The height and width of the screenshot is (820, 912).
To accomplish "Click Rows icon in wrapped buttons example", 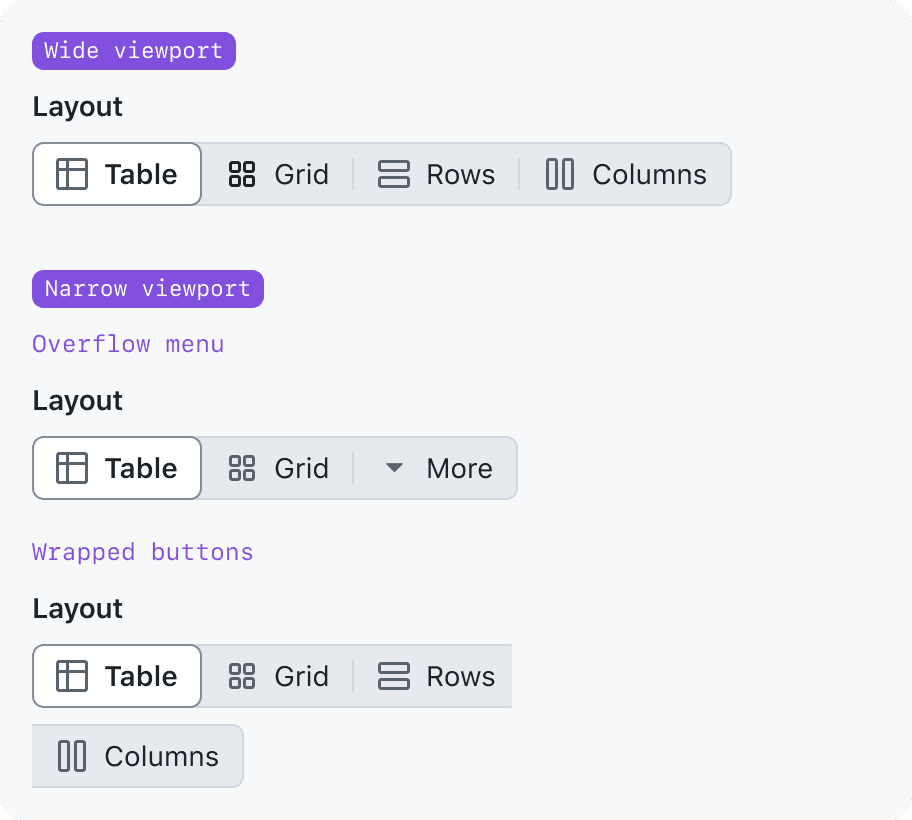I will 394,676.
